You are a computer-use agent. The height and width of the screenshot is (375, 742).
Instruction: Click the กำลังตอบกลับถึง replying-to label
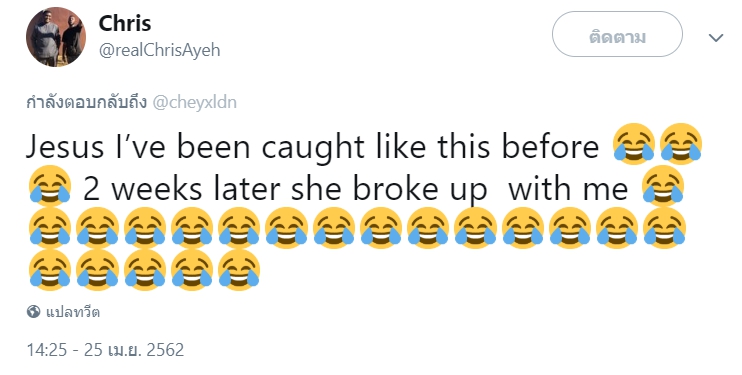tap(87, 102)
